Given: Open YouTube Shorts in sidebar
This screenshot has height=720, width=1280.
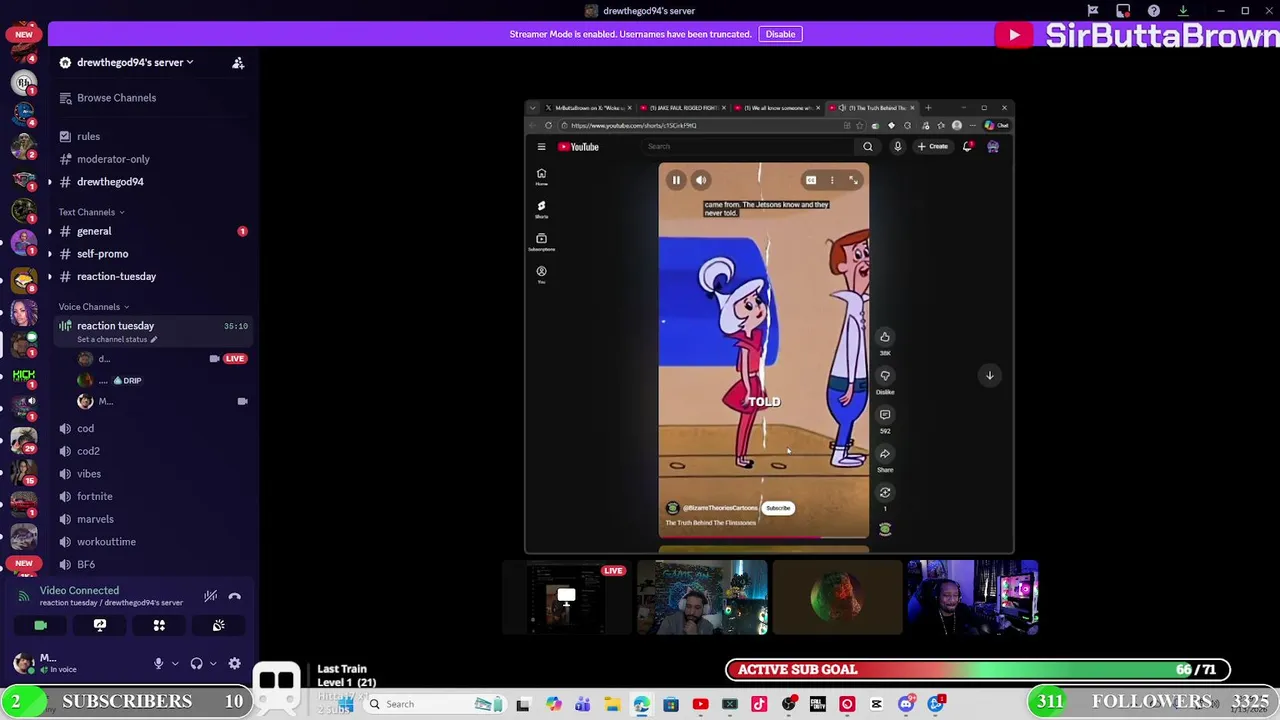Looking at the screenshot, I should [541, 208].
